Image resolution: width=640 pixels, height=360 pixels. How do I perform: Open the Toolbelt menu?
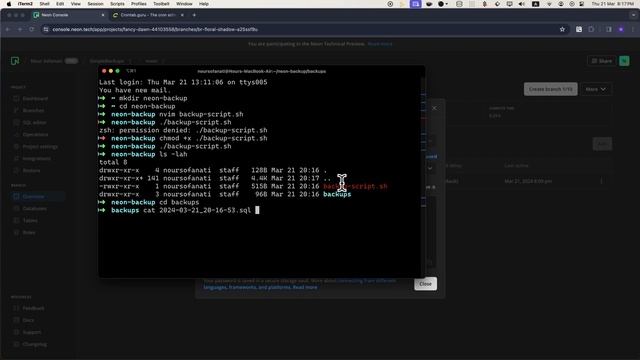click(x=161, y=4)
